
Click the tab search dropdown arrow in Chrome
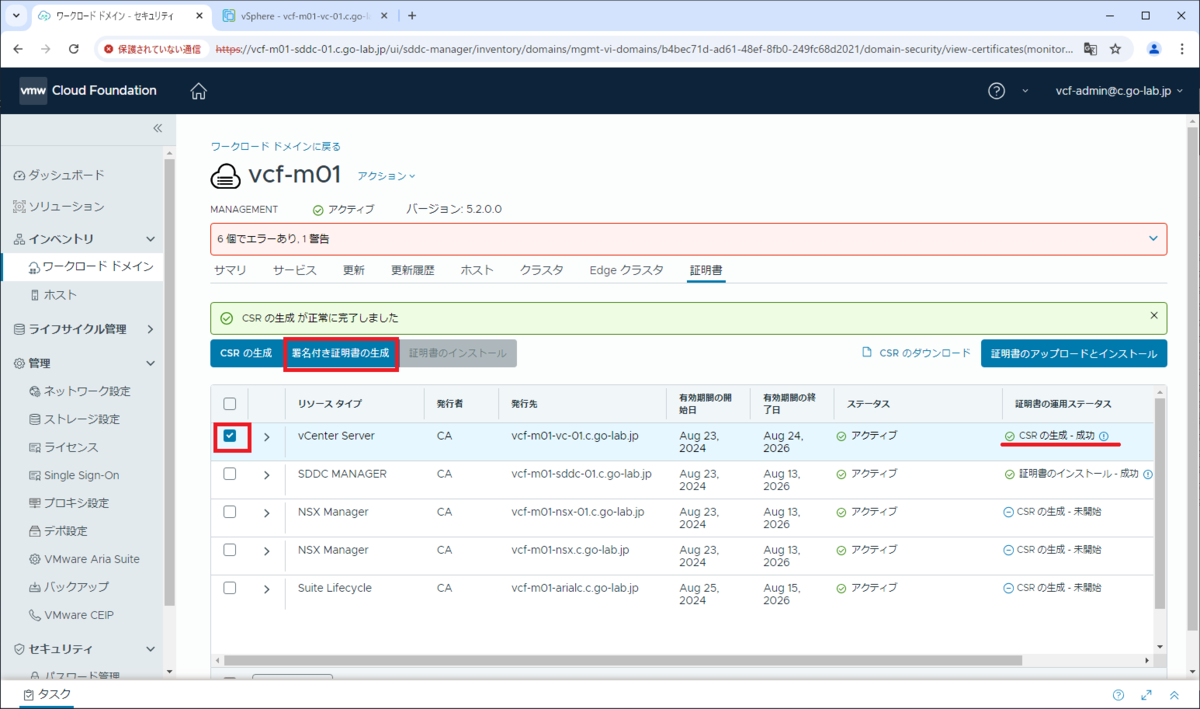[x=16, y=16]
